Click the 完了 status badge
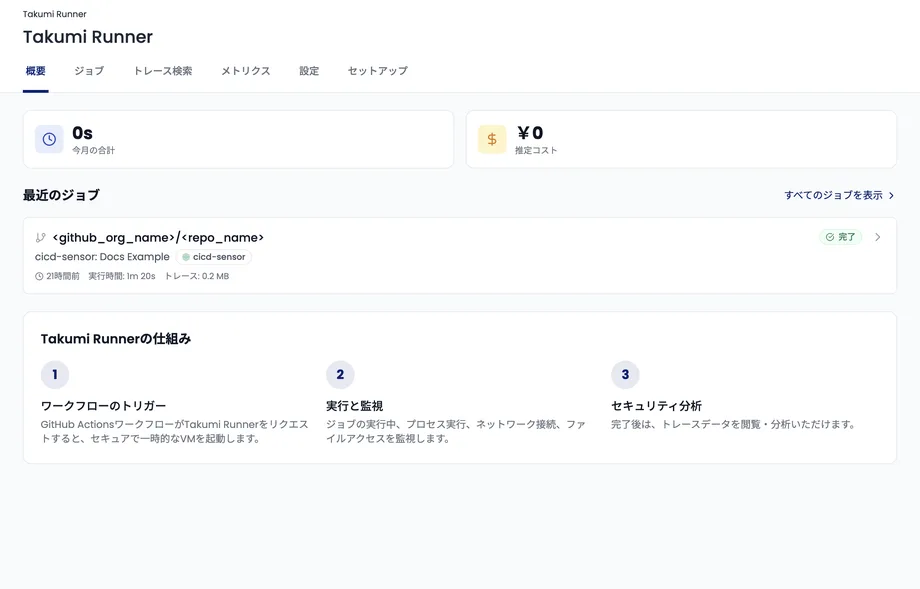The image size is (920, 589). tap(840, 237)
